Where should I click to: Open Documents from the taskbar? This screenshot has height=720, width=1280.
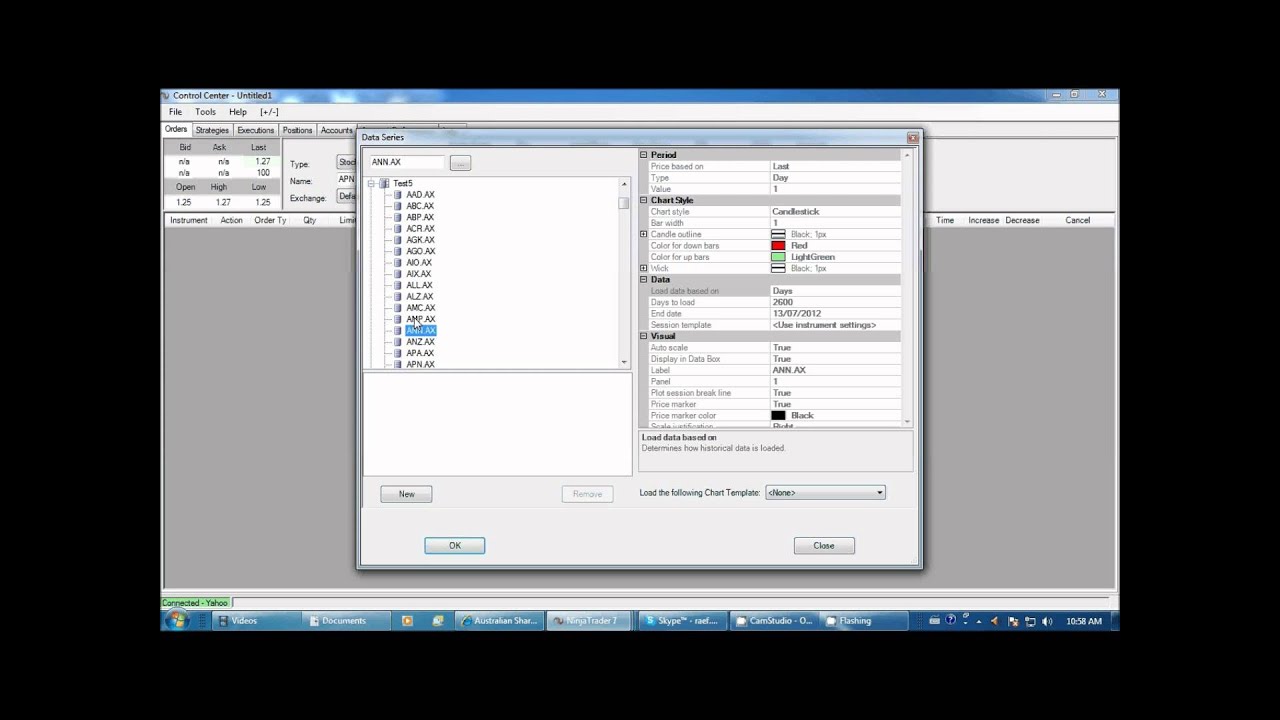pyautogui.click(x=343, y=621)
